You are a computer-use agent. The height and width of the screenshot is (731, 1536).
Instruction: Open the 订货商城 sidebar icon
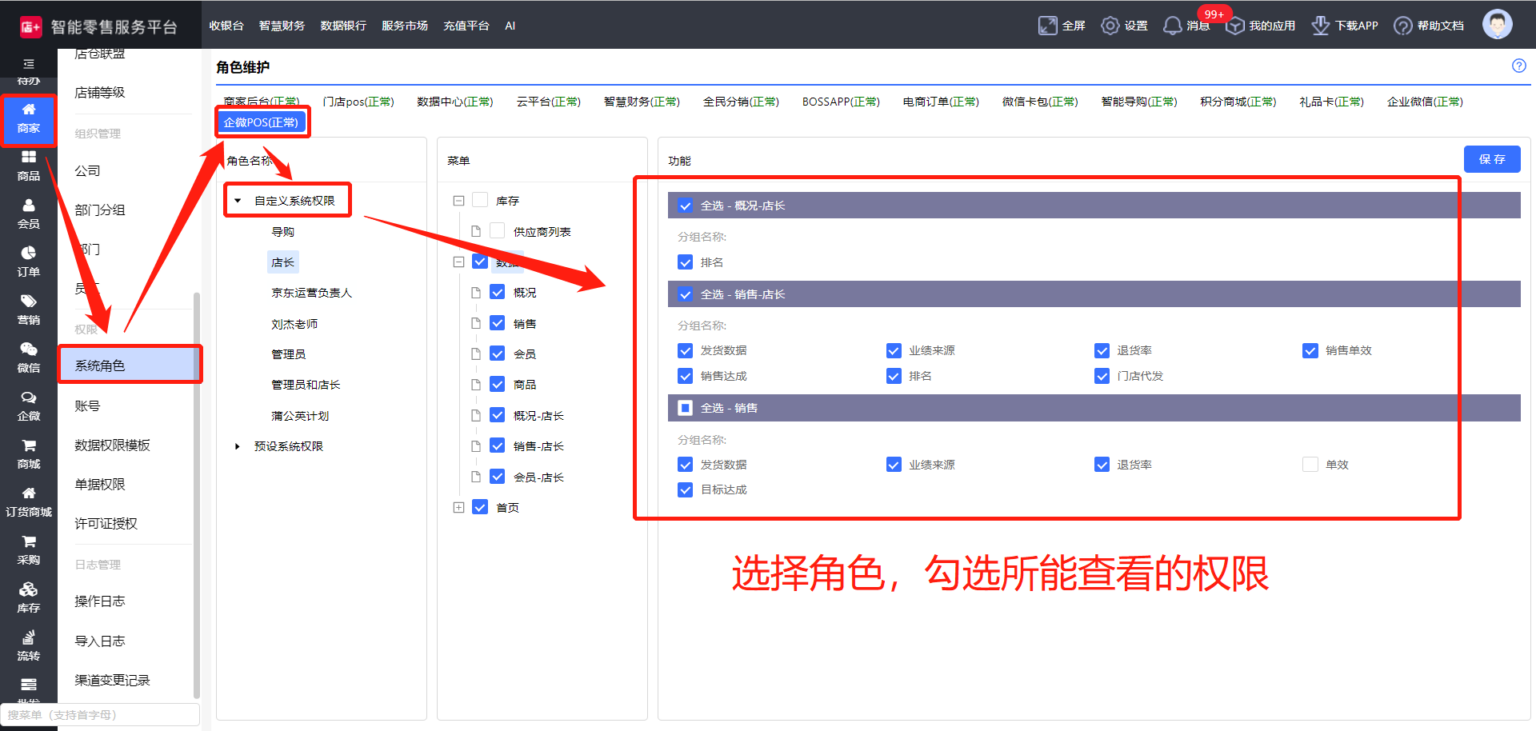[x=28, y=502]
